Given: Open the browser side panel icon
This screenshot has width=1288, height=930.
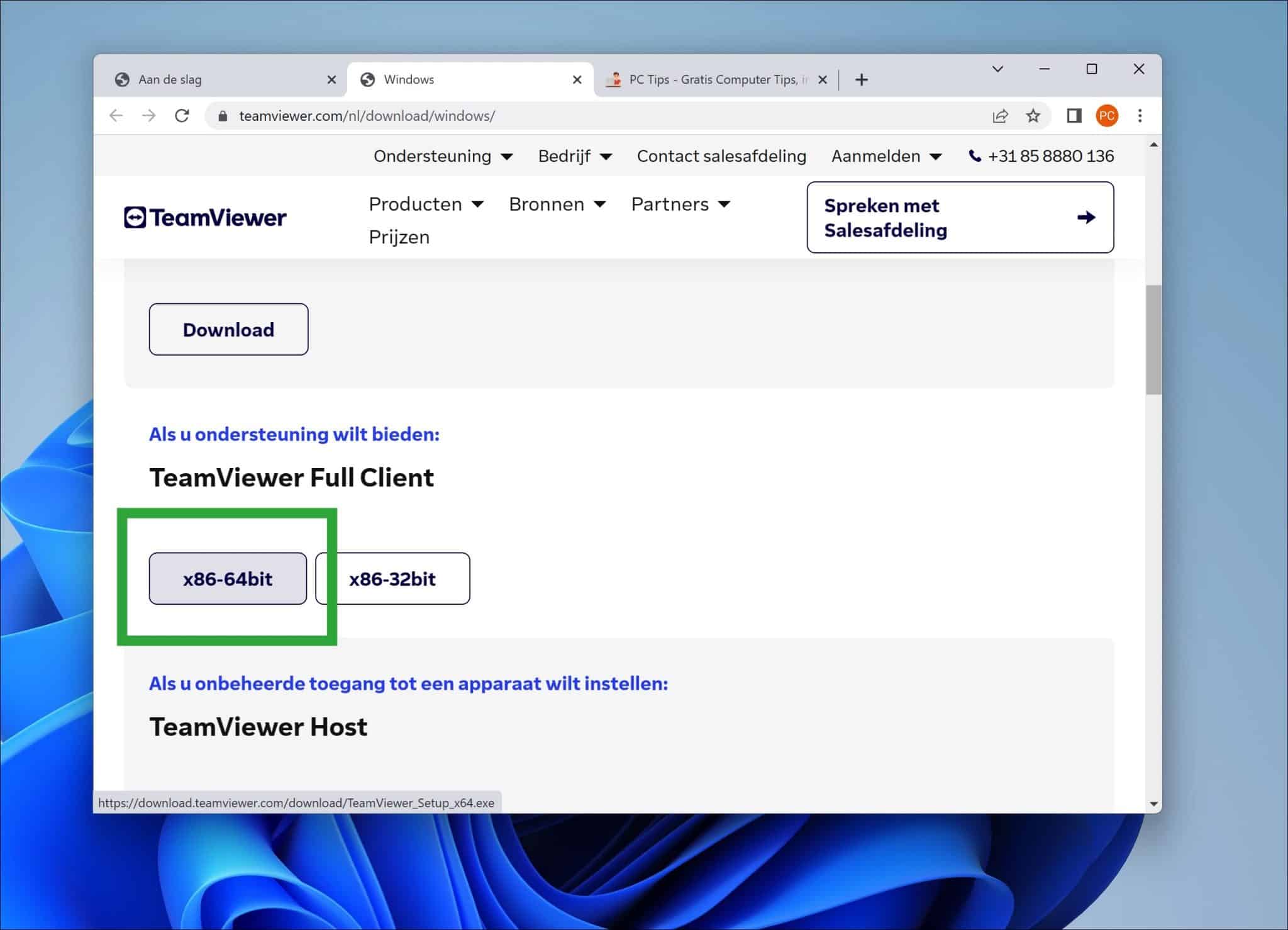Looking at the screenshot, I should [x=1074, y=115].
